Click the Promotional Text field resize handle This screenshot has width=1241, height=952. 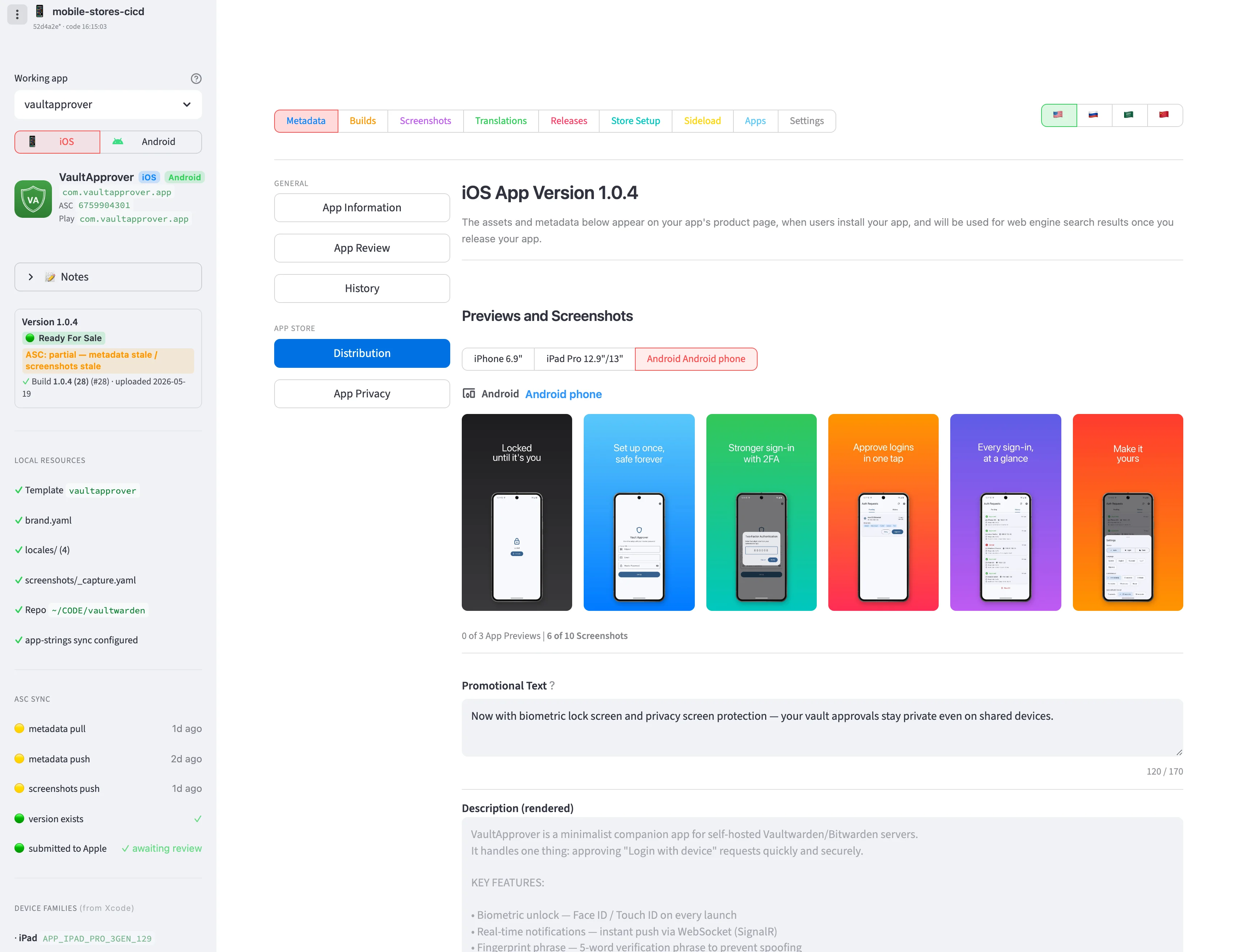click(1179, 752)
